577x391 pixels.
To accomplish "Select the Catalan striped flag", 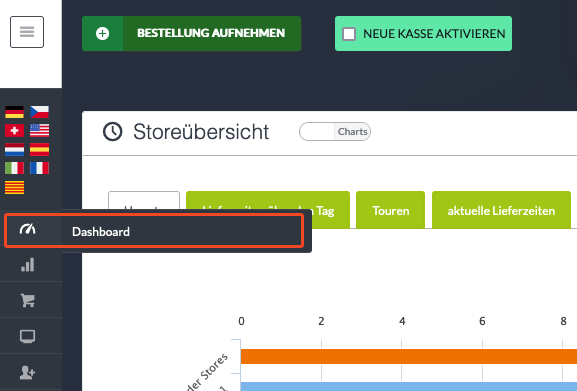I will pyautogui.click(x=15, y=188).
